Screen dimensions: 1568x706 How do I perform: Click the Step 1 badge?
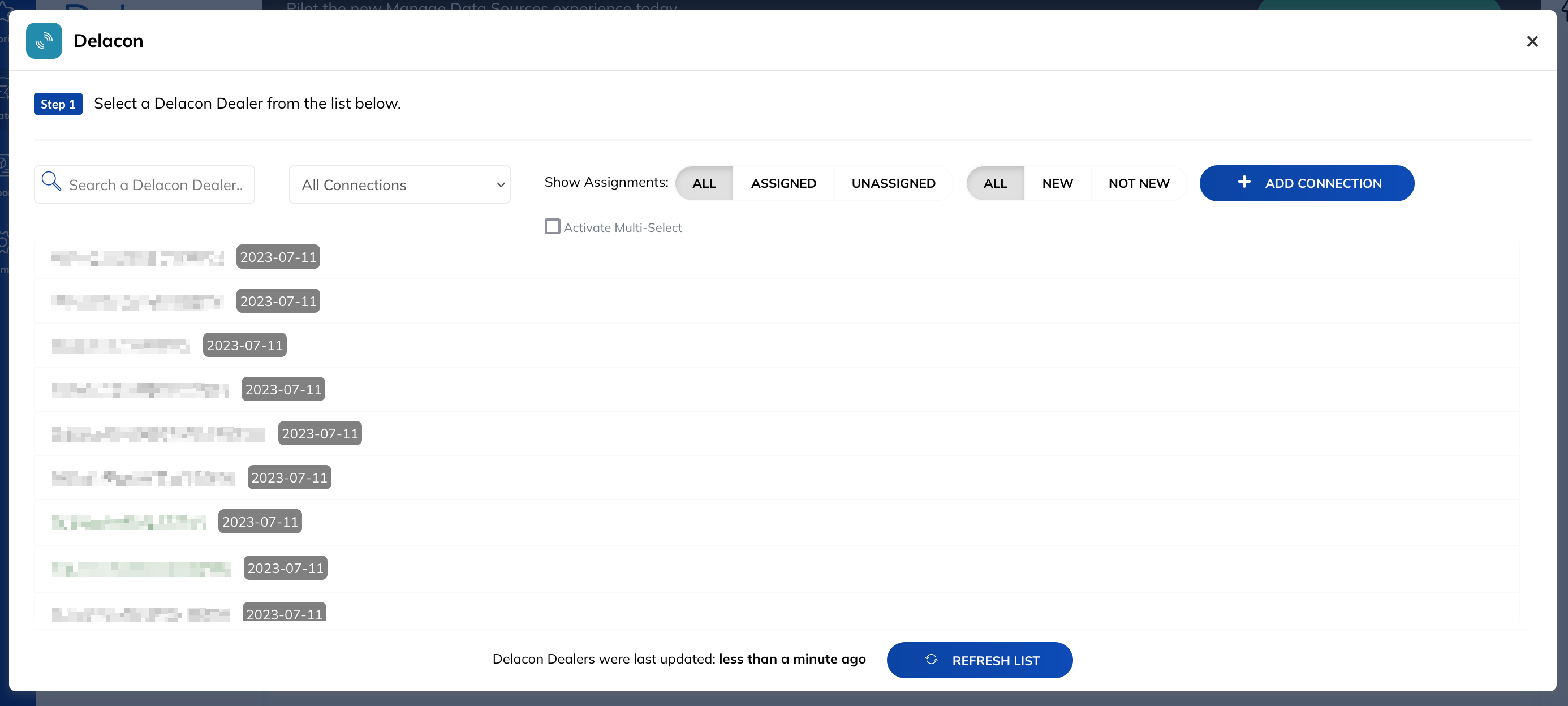point(58,104)
